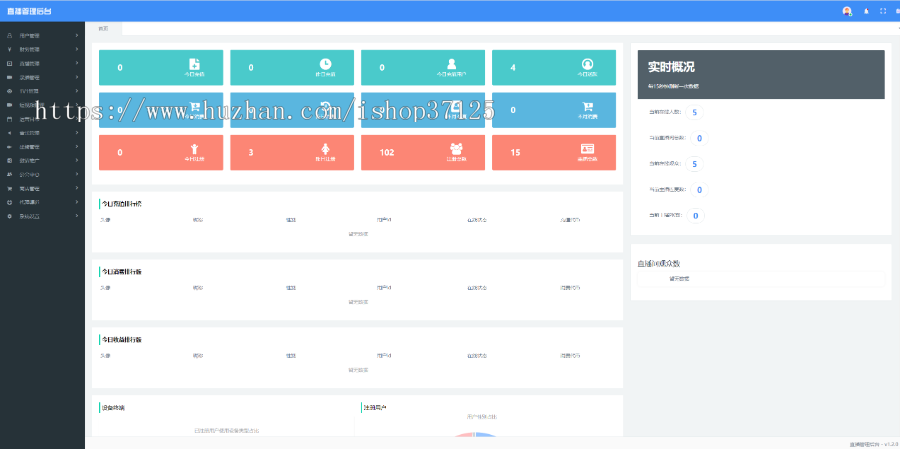This screenshot has width=900, height=449.
Task: Open the notification bell in the header
Action: click(x=866, y=11)
